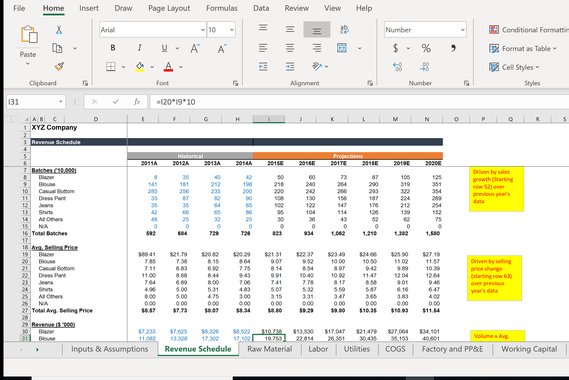The width and height of the screenshot is (569, 380).
Task: Increase font size button
Action: click(x=195, y=48)
